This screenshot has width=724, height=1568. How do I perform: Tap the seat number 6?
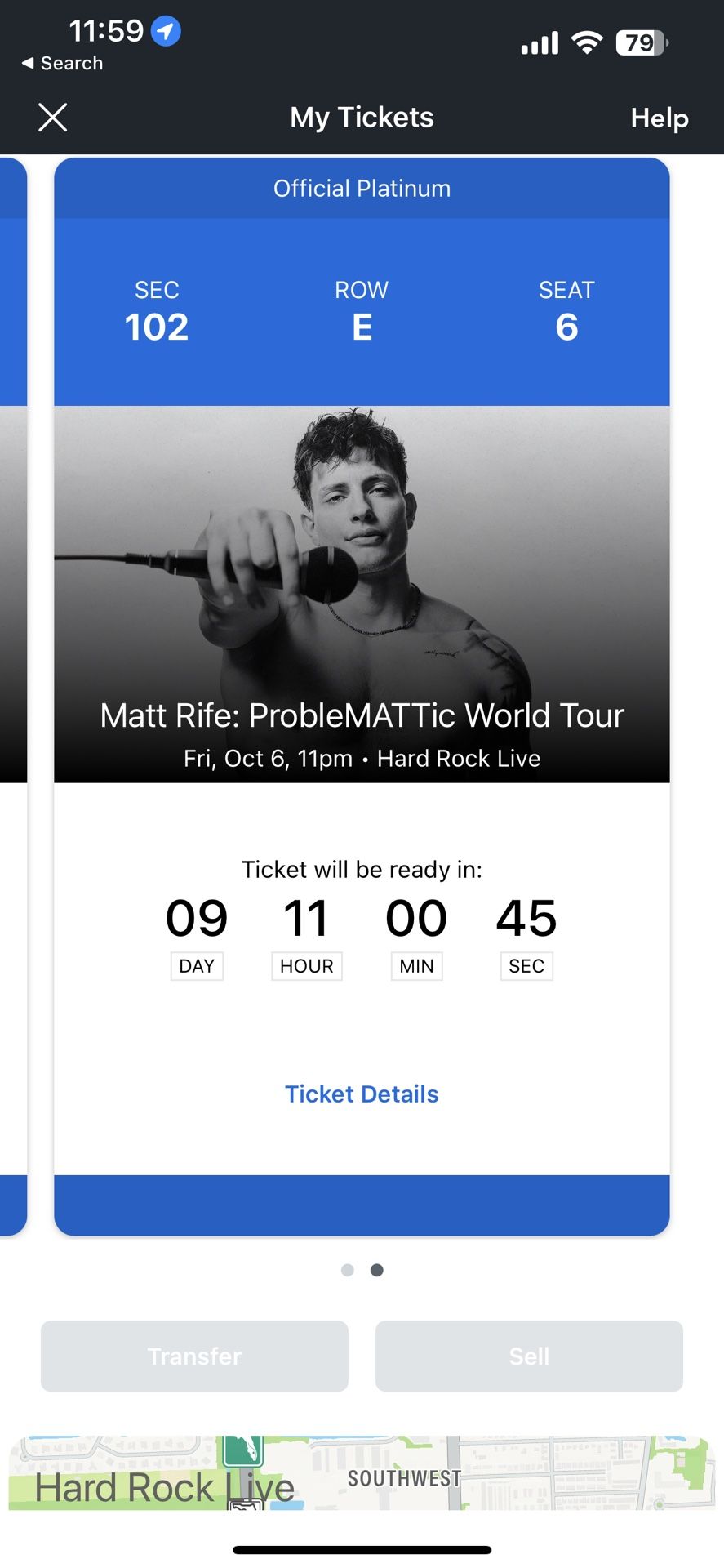coord(566,327)
